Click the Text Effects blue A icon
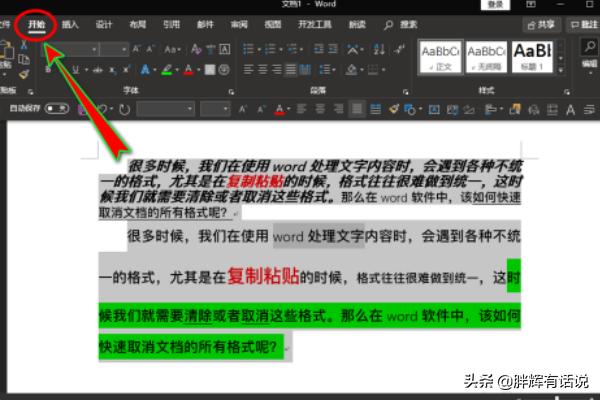 (x=145, y=70)
